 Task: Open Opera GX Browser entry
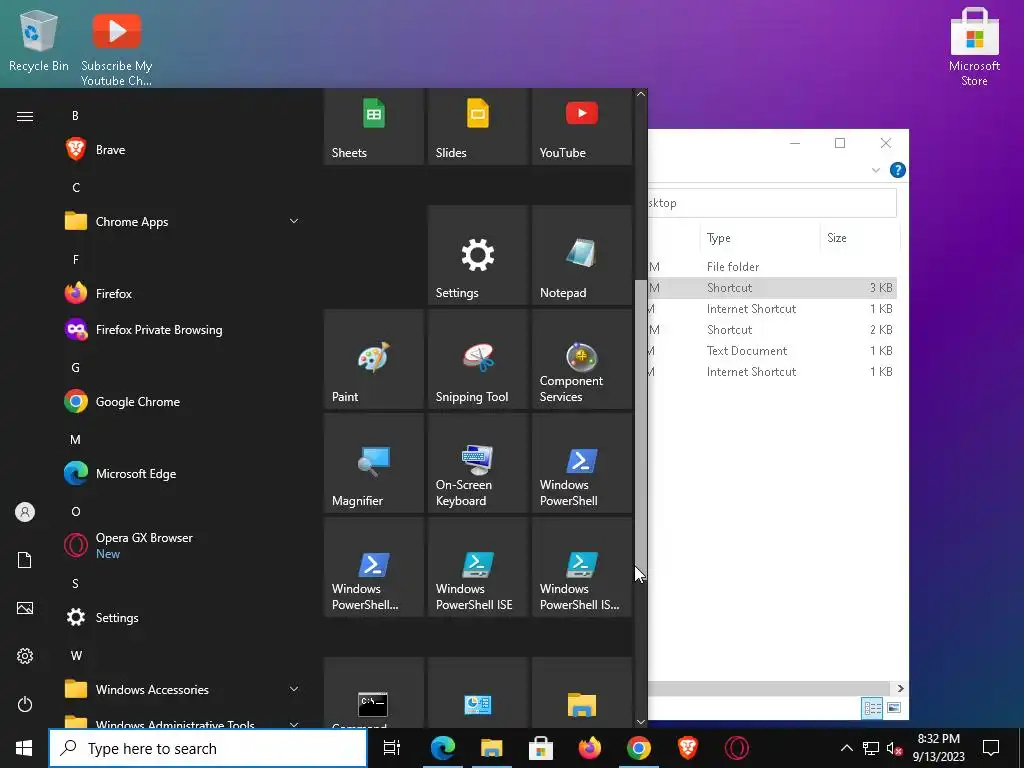point(183,545)
